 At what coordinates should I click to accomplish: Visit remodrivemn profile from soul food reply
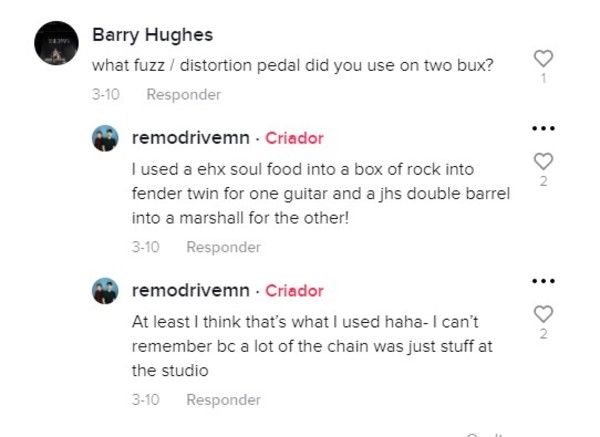[191, 138]
